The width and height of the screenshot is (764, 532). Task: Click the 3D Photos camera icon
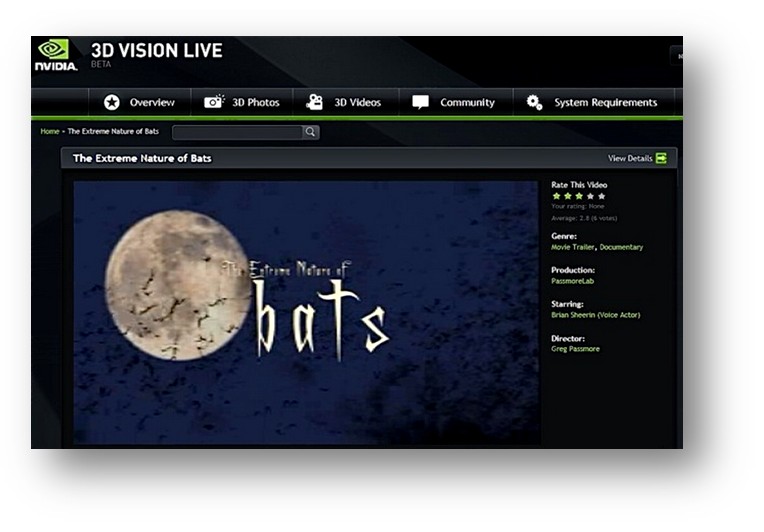(x=214, y=101)
